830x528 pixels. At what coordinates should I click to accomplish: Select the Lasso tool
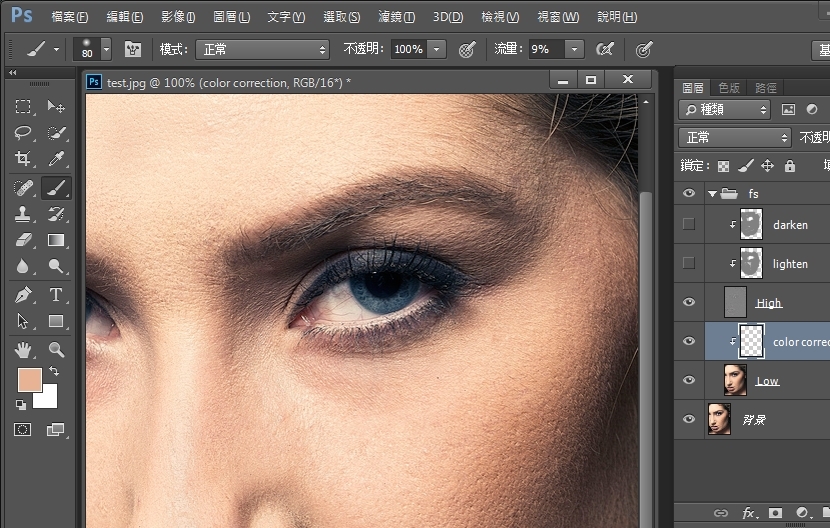coord(23,132)
